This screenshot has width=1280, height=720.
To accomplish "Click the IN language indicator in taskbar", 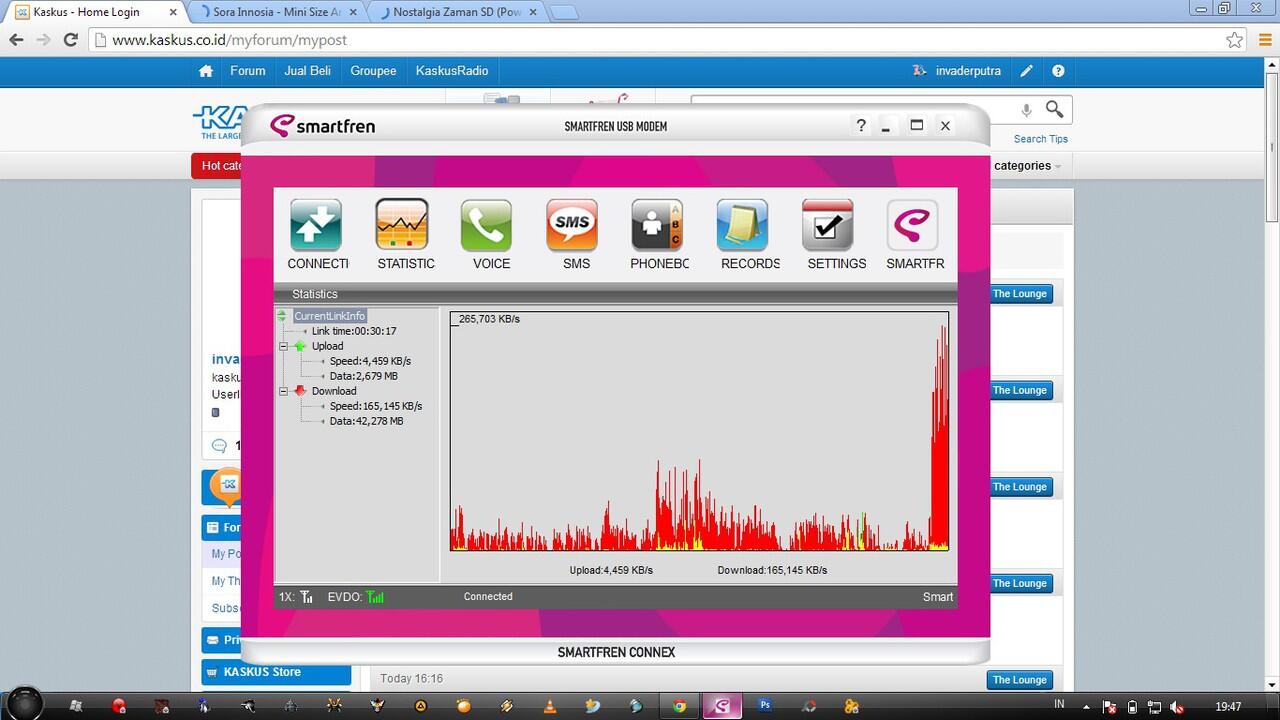I will click(x=1060, y=705).
